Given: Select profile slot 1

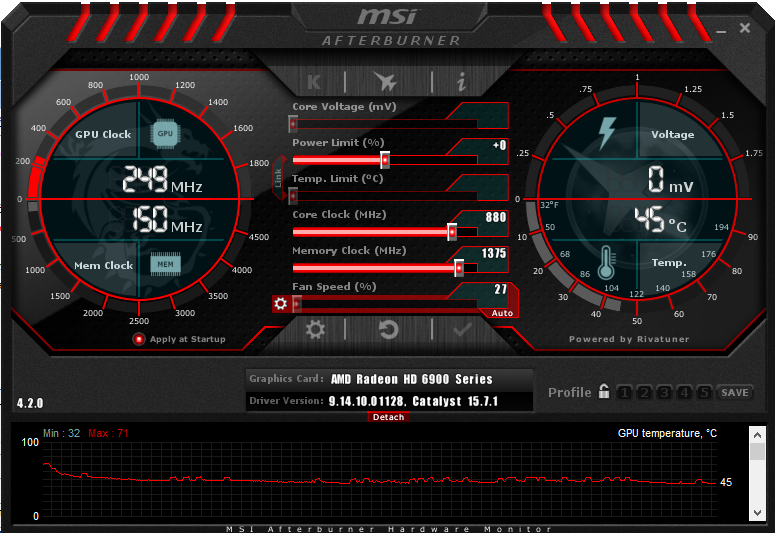Looking at the screenshot, I should click(624, 393).
